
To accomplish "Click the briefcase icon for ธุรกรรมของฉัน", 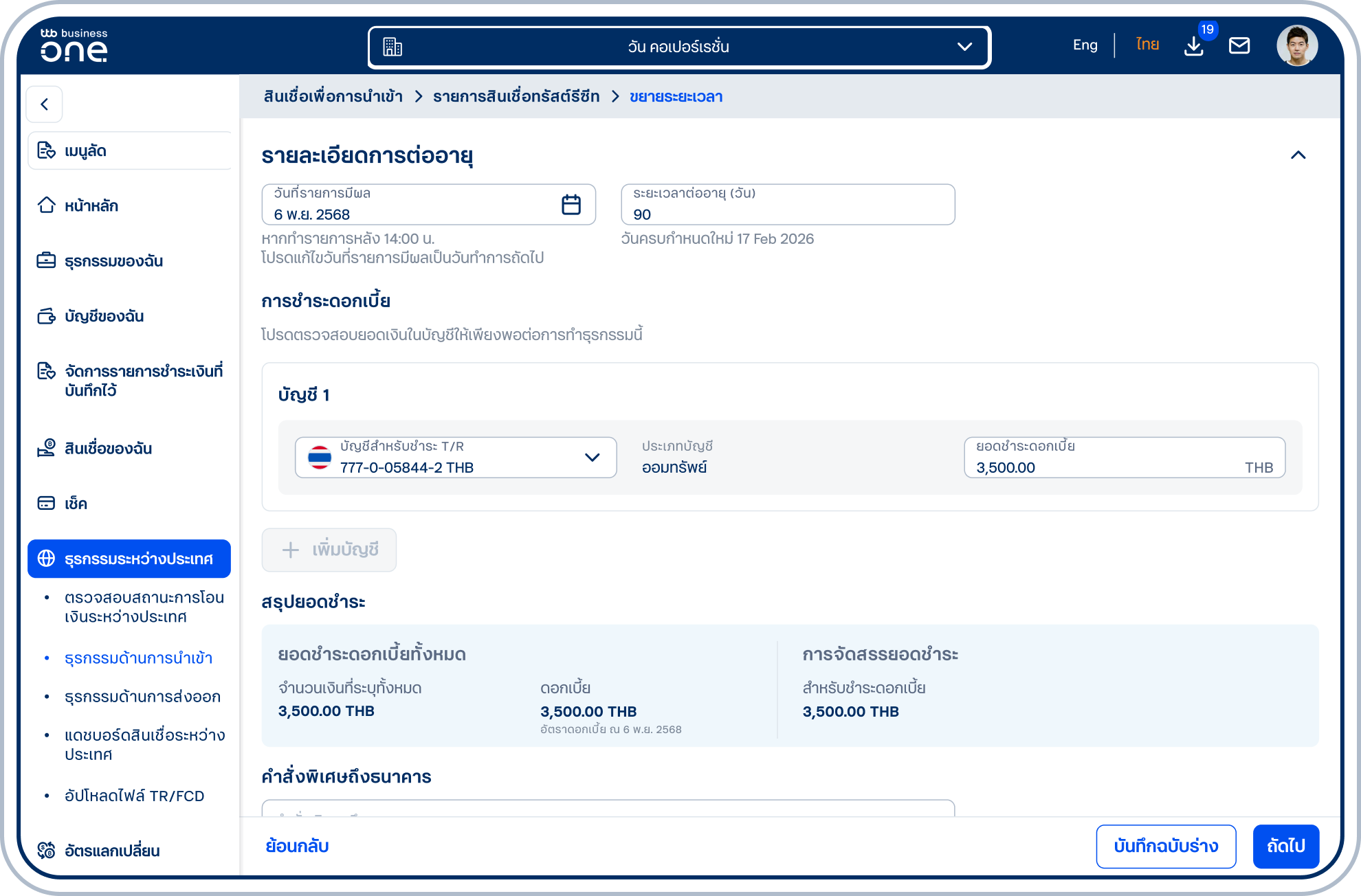I will pyautogui.click(x=46, y=260).
